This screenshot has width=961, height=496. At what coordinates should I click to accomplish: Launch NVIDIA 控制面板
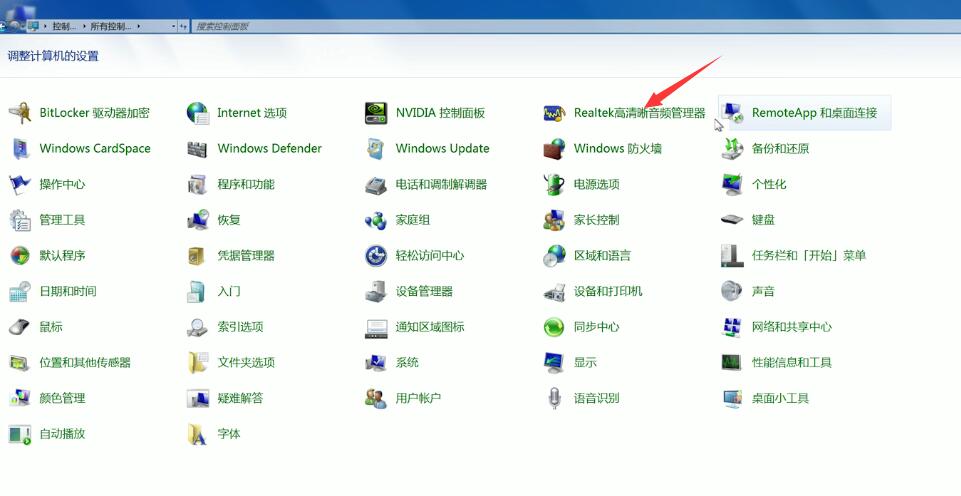(425, 113)
